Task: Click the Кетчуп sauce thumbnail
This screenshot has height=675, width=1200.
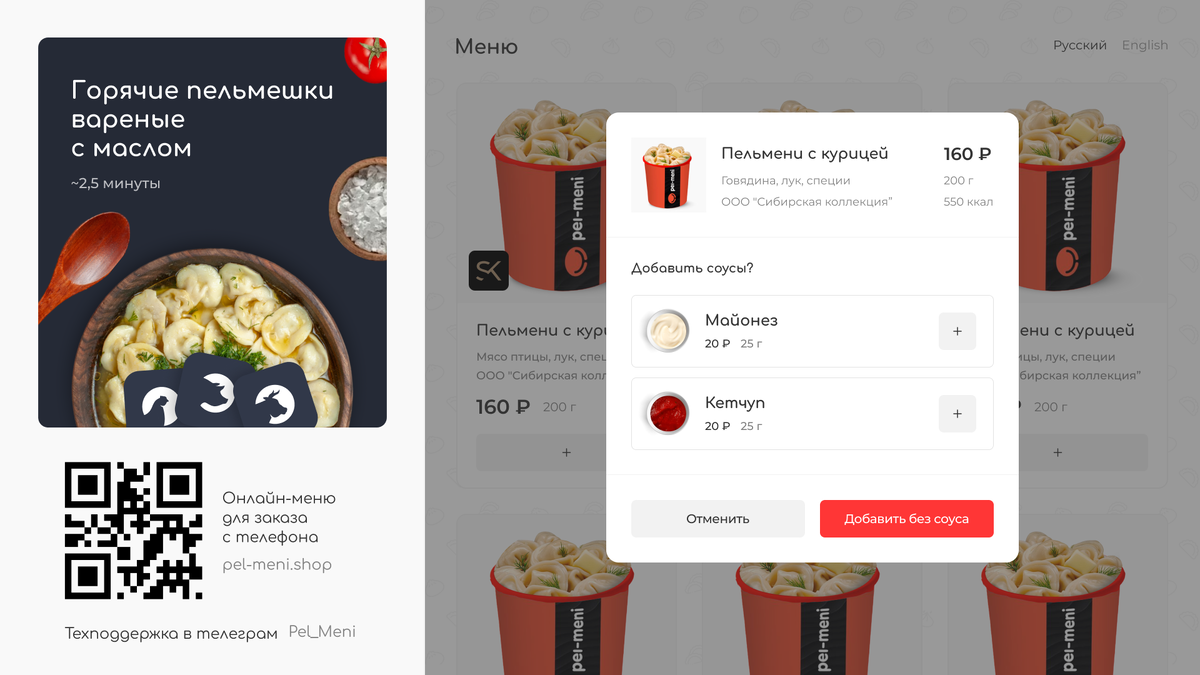Action: pos(666,413)
